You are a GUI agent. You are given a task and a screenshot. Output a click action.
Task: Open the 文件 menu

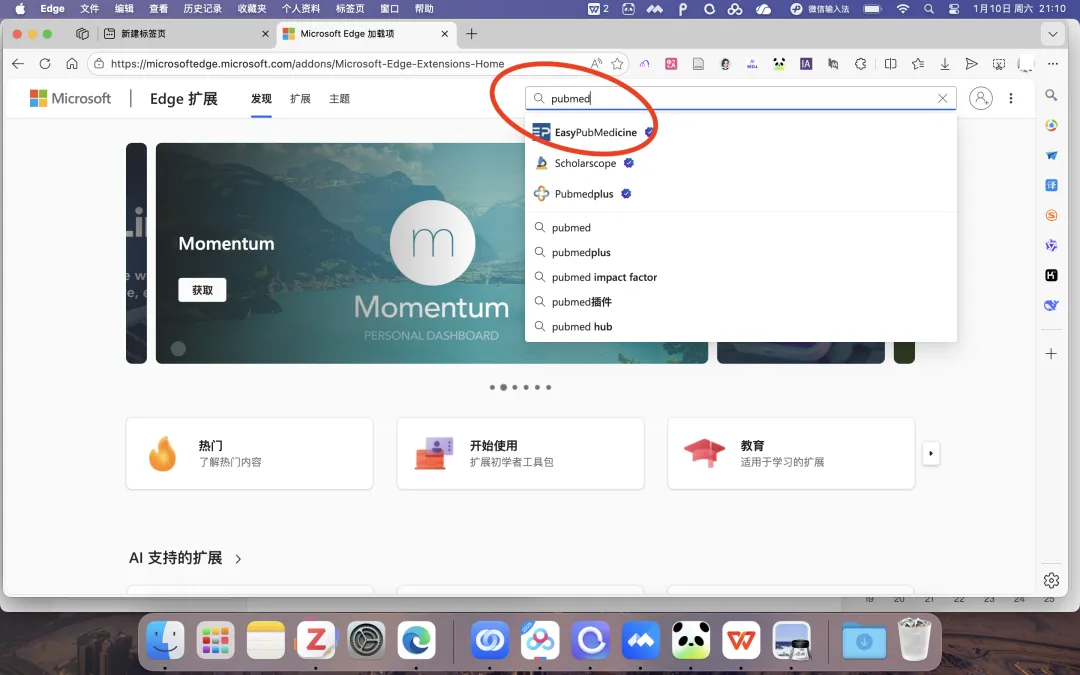tap(90, 8)
